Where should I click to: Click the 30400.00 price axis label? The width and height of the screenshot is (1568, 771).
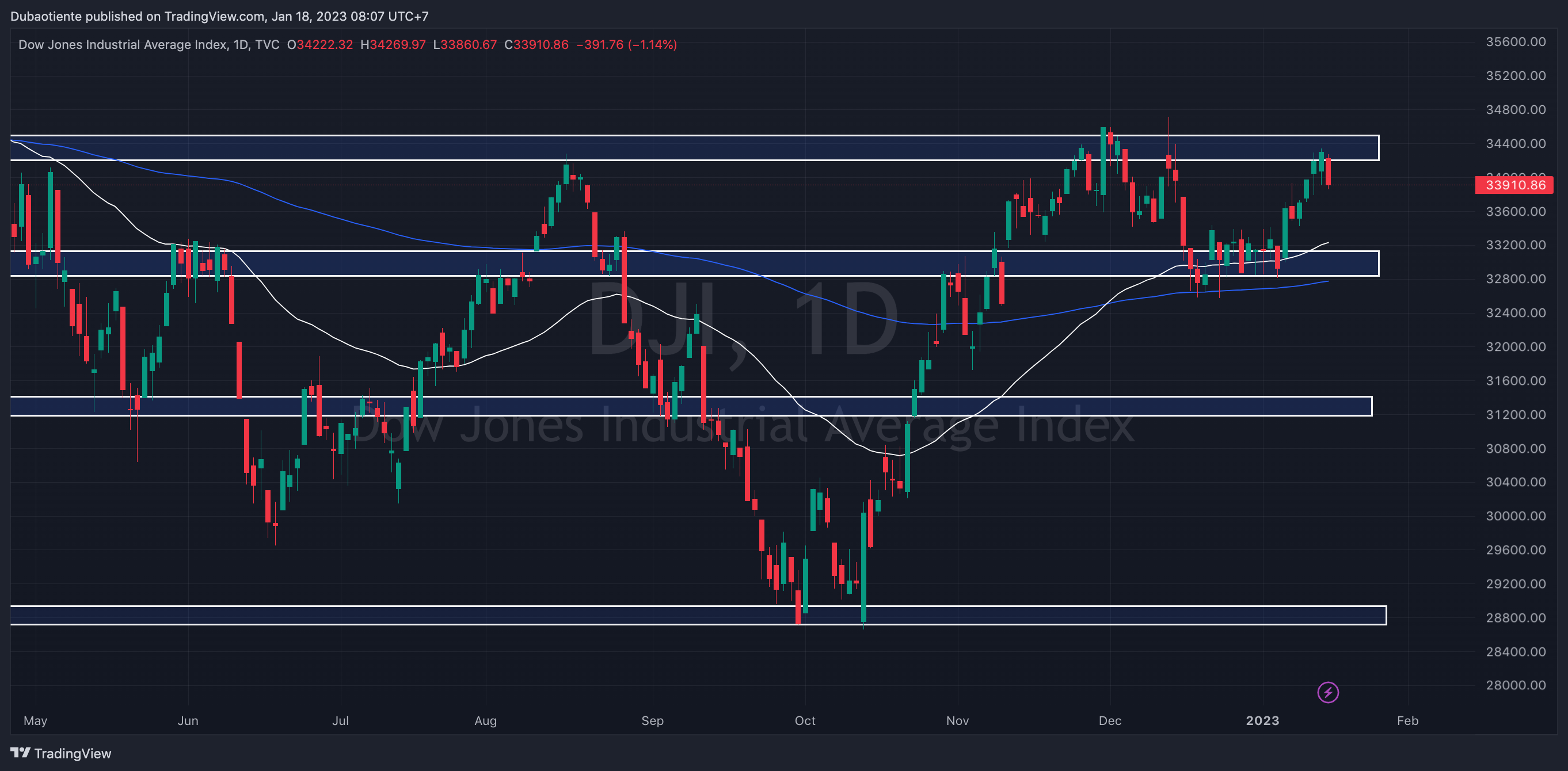(x=1516, y=482)
